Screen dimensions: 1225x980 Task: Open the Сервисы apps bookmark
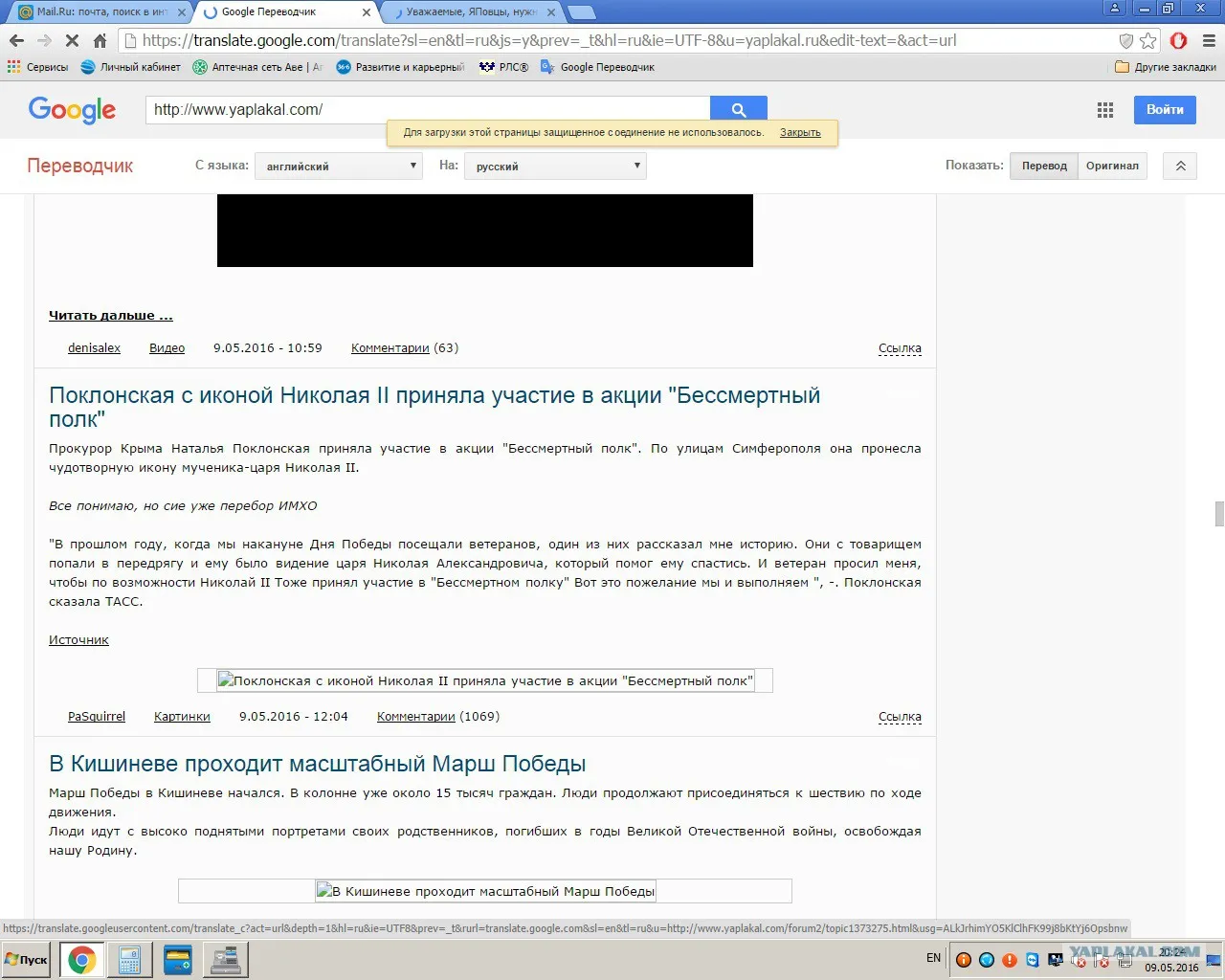pyautogui.click(x=37, y=67)
